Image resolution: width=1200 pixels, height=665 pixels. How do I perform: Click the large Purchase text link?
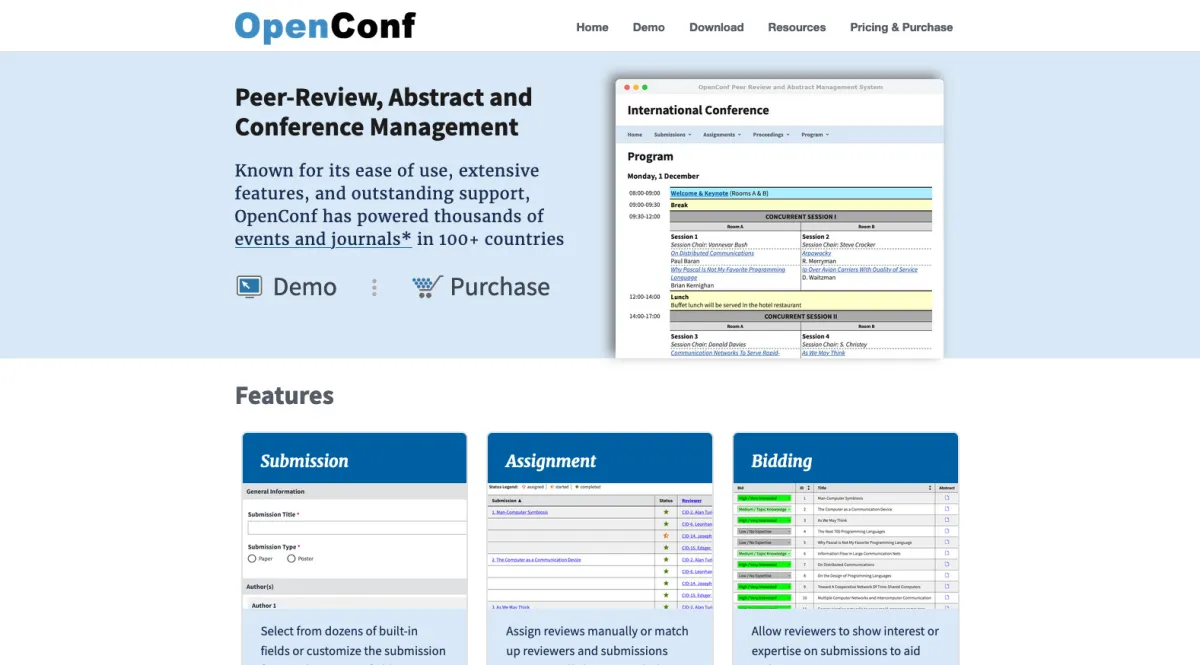499,287
